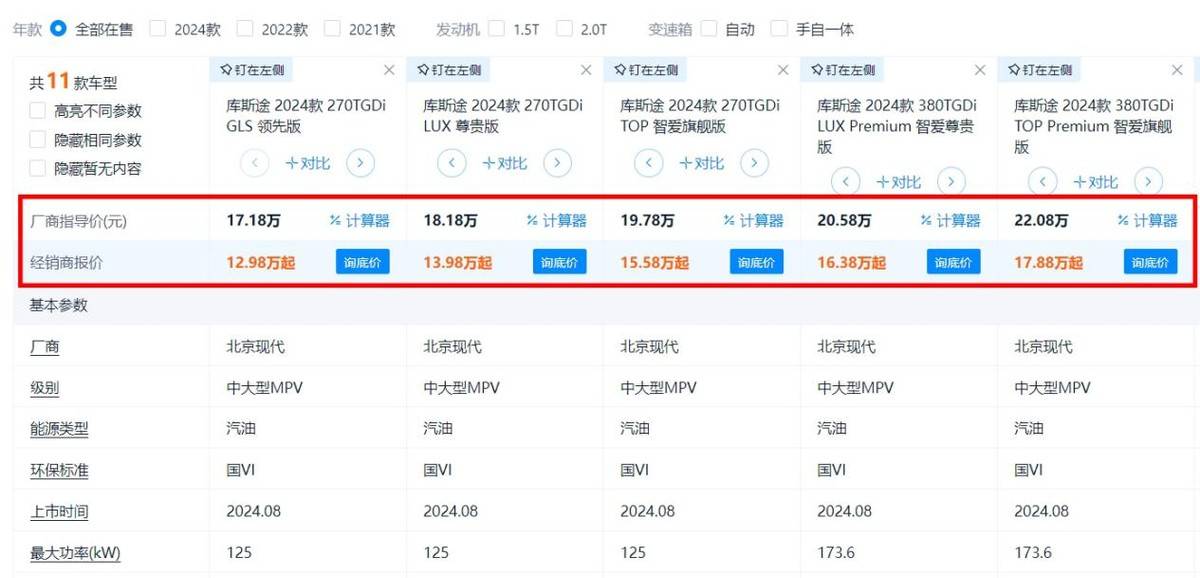Tick the 自动 transmission checkbox
Viewport: 1200px width, 578px height.
point(709,29)
